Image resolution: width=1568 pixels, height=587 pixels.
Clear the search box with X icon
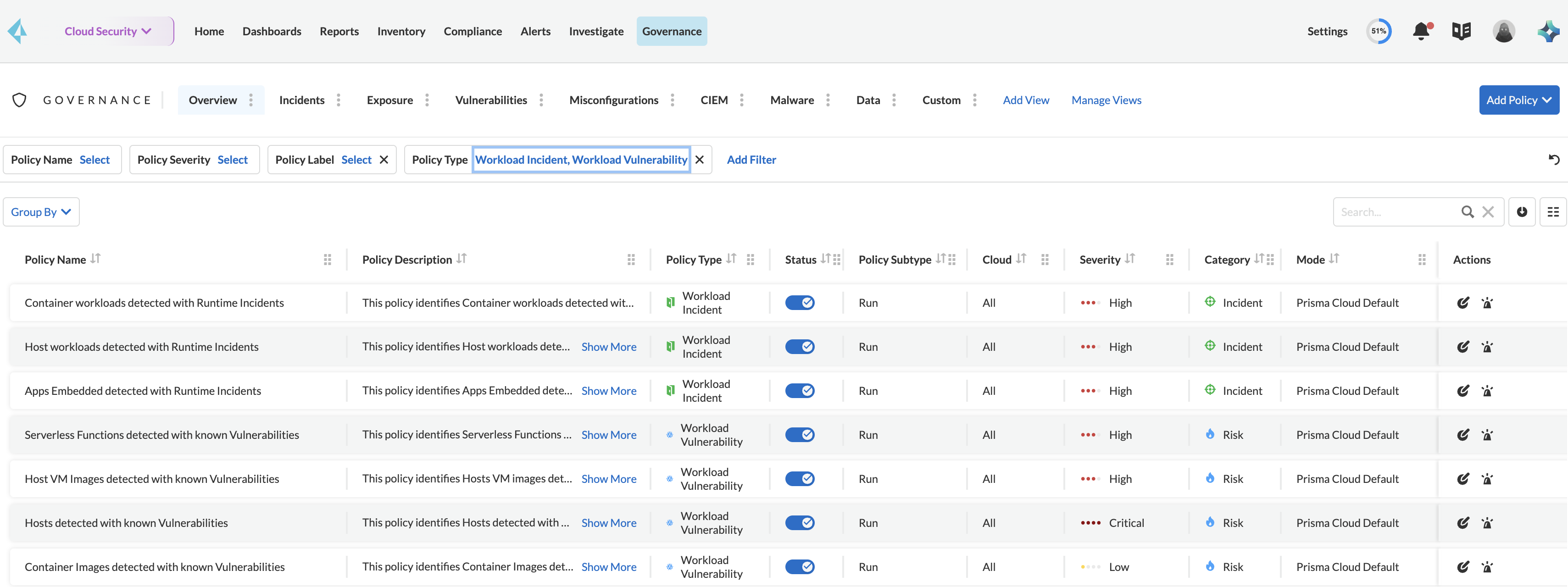[1488, 212]
